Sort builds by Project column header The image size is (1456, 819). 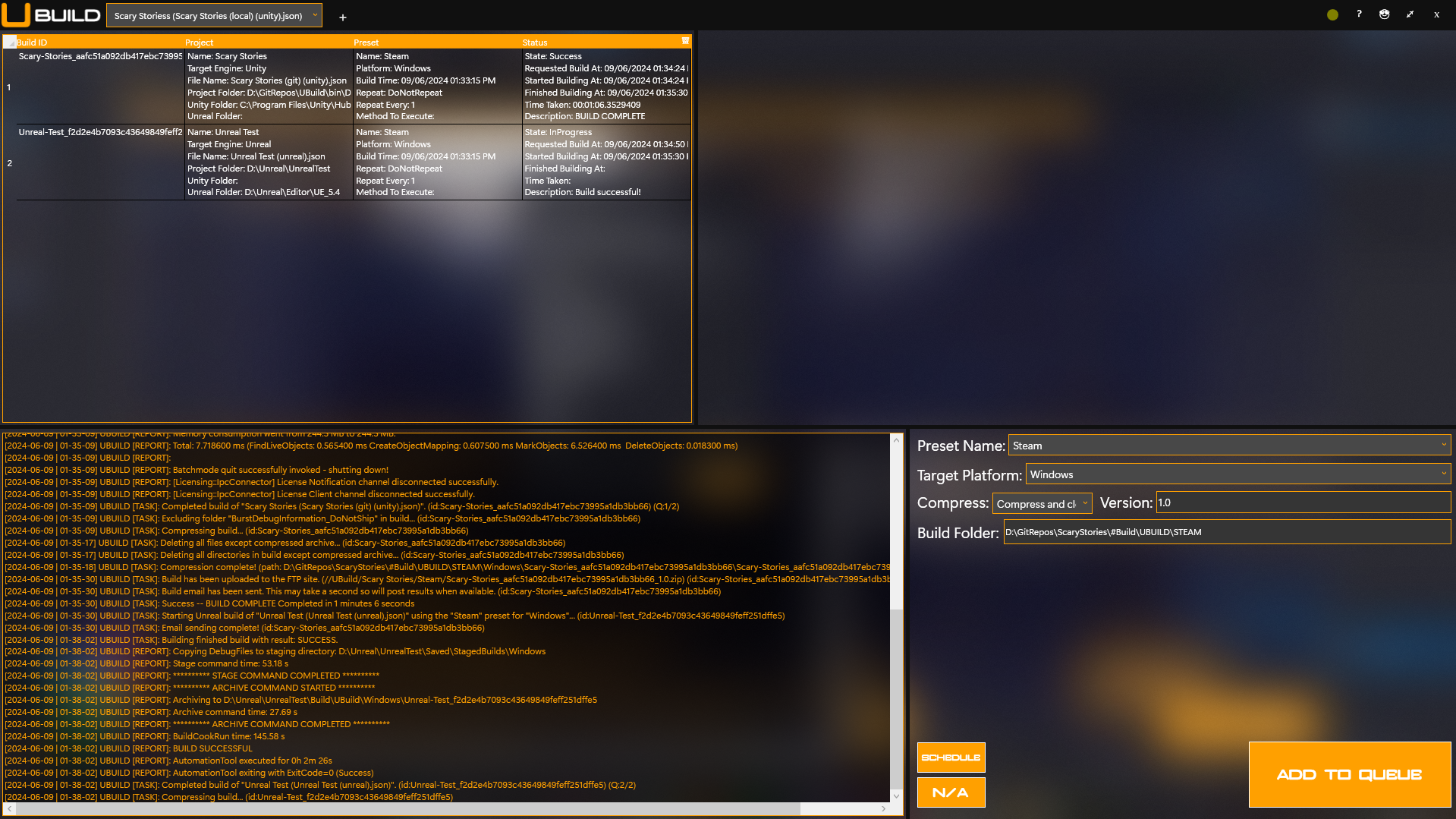(x=199, y=43)
